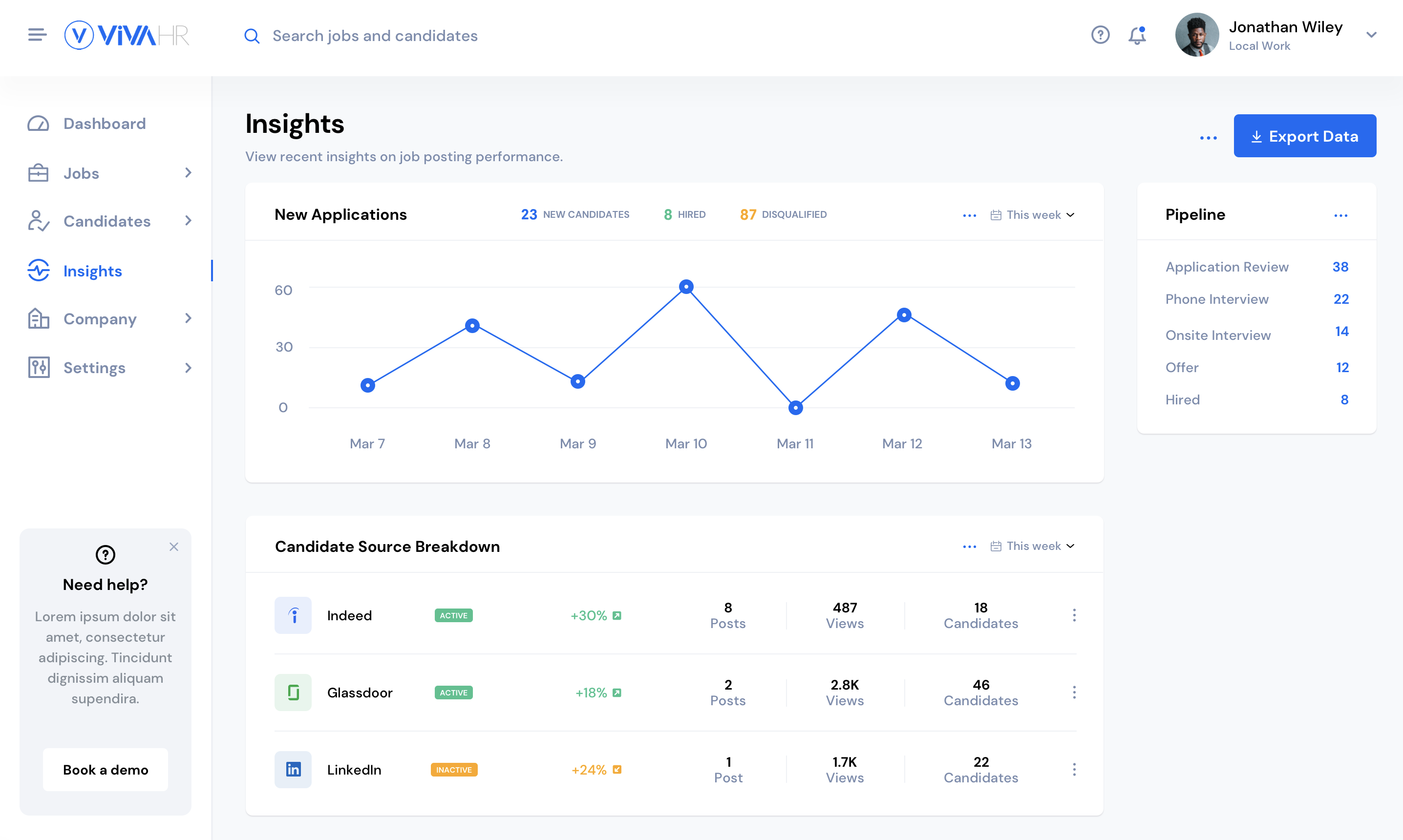The height and width of the screenshot is (840, 1403).
Task: Click the Indeed source logo icon
Action: [293, 615]
